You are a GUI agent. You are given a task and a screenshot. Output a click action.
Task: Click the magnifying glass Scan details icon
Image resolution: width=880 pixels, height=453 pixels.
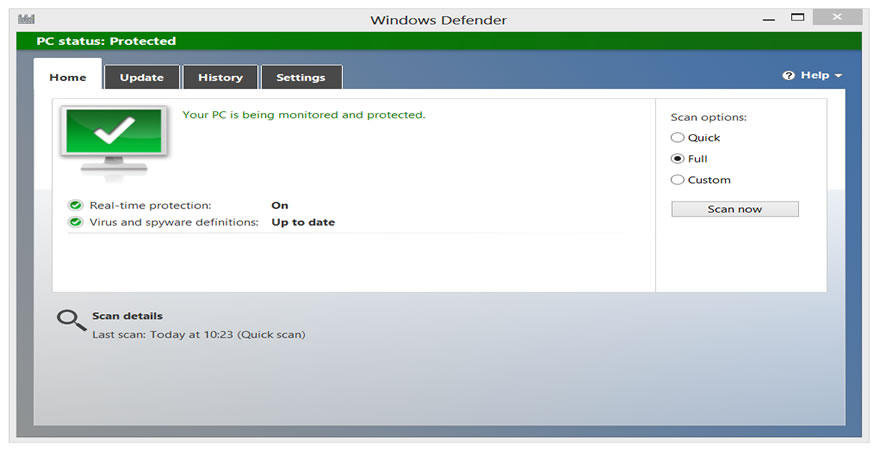pyautogui.click(x=71, y=320)
